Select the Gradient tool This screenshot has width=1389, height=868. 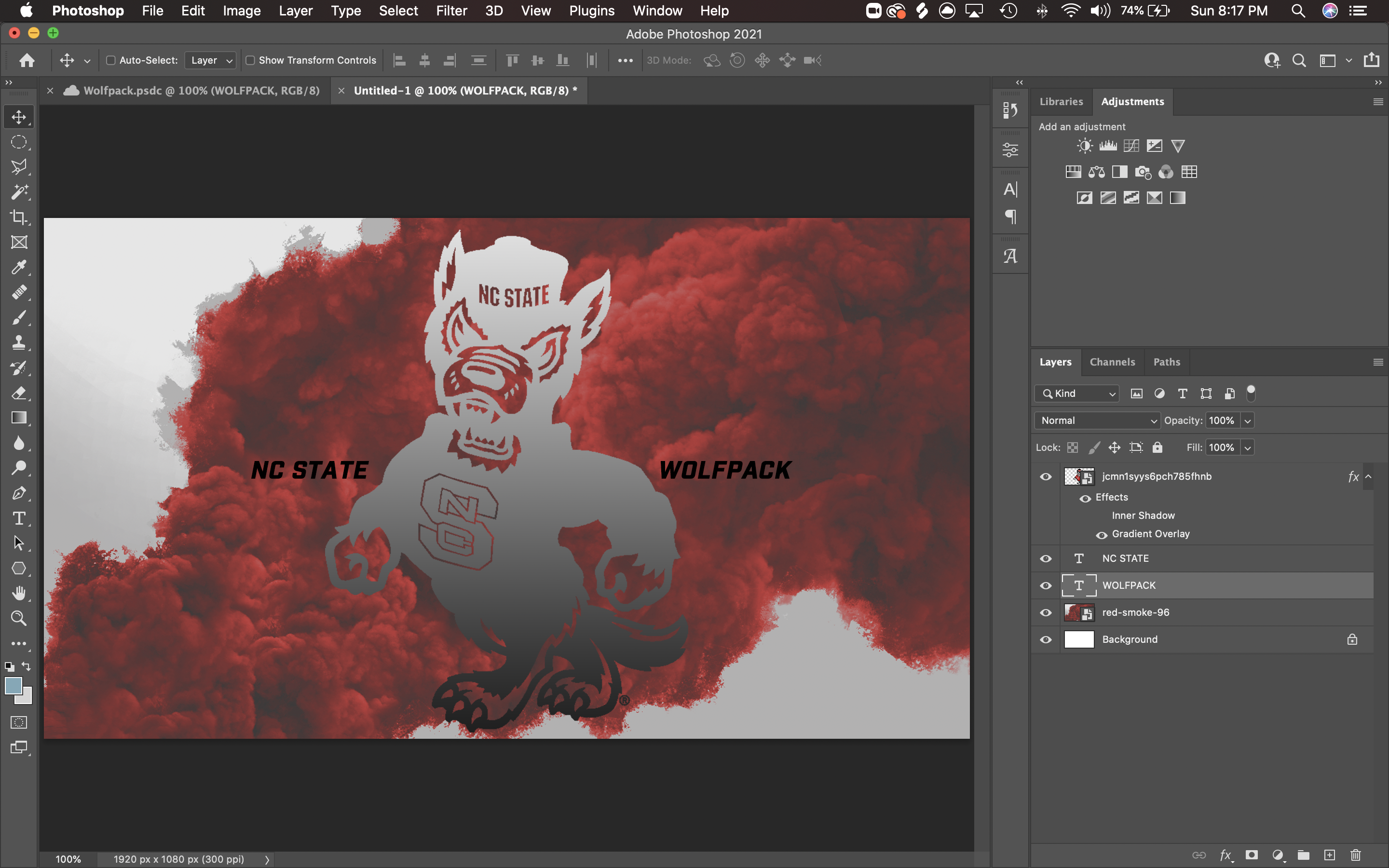tap(19, 418)
